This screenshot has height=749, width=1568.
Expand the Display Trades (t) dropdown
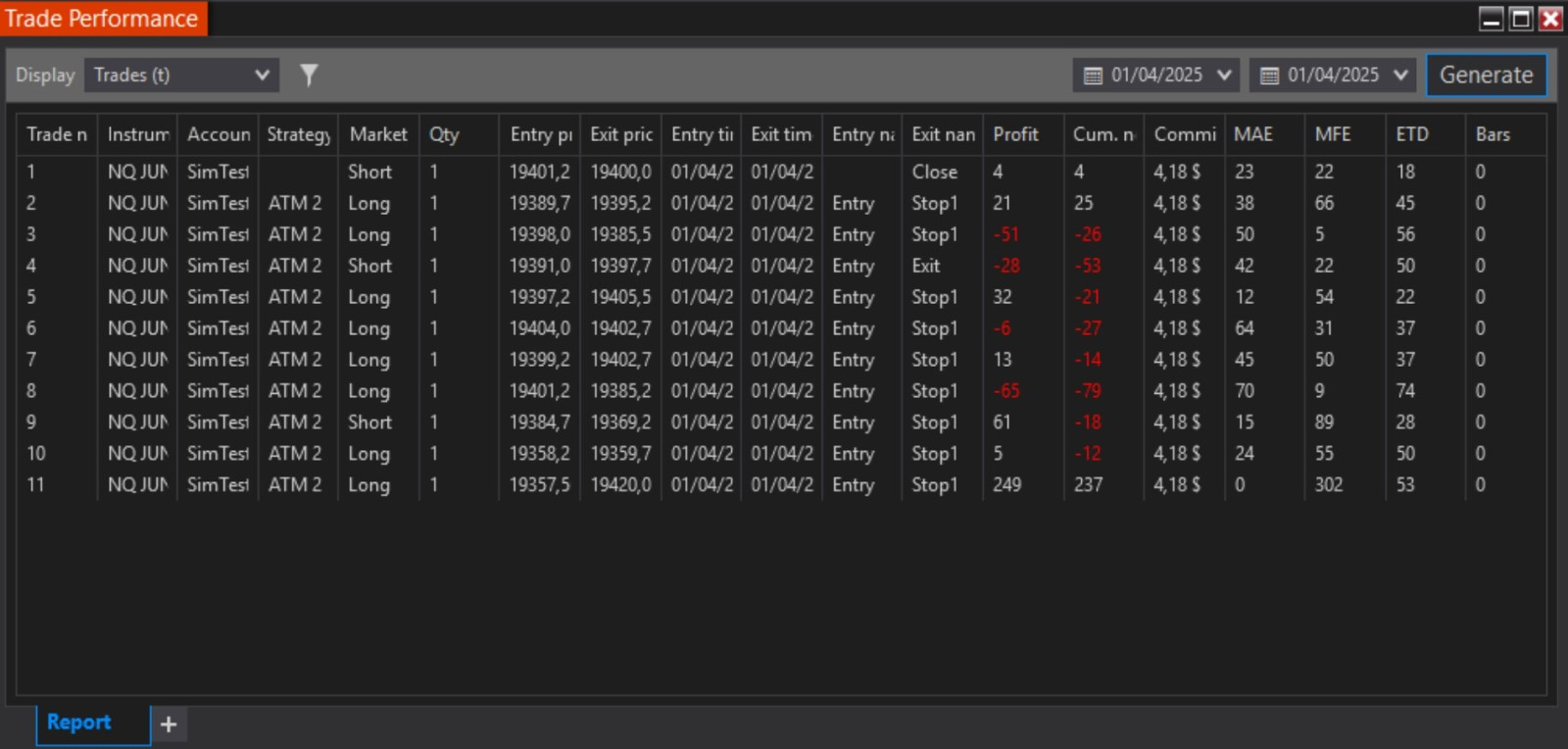pyautogui.click(x=181, y=75)
